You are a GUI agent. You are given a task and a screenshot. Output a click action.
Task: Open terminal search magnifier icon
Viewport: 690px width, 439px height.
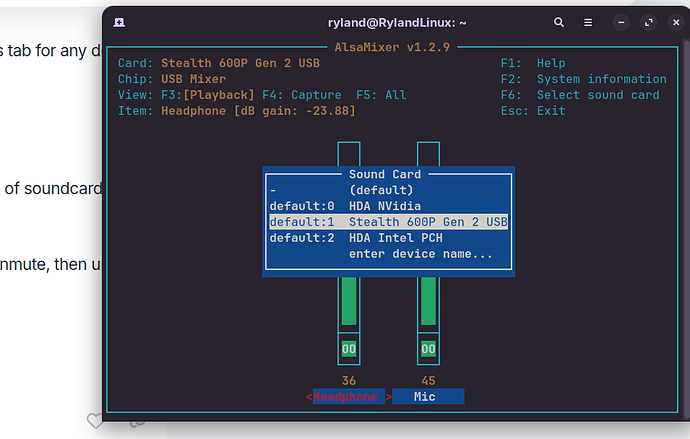(559, 22)
